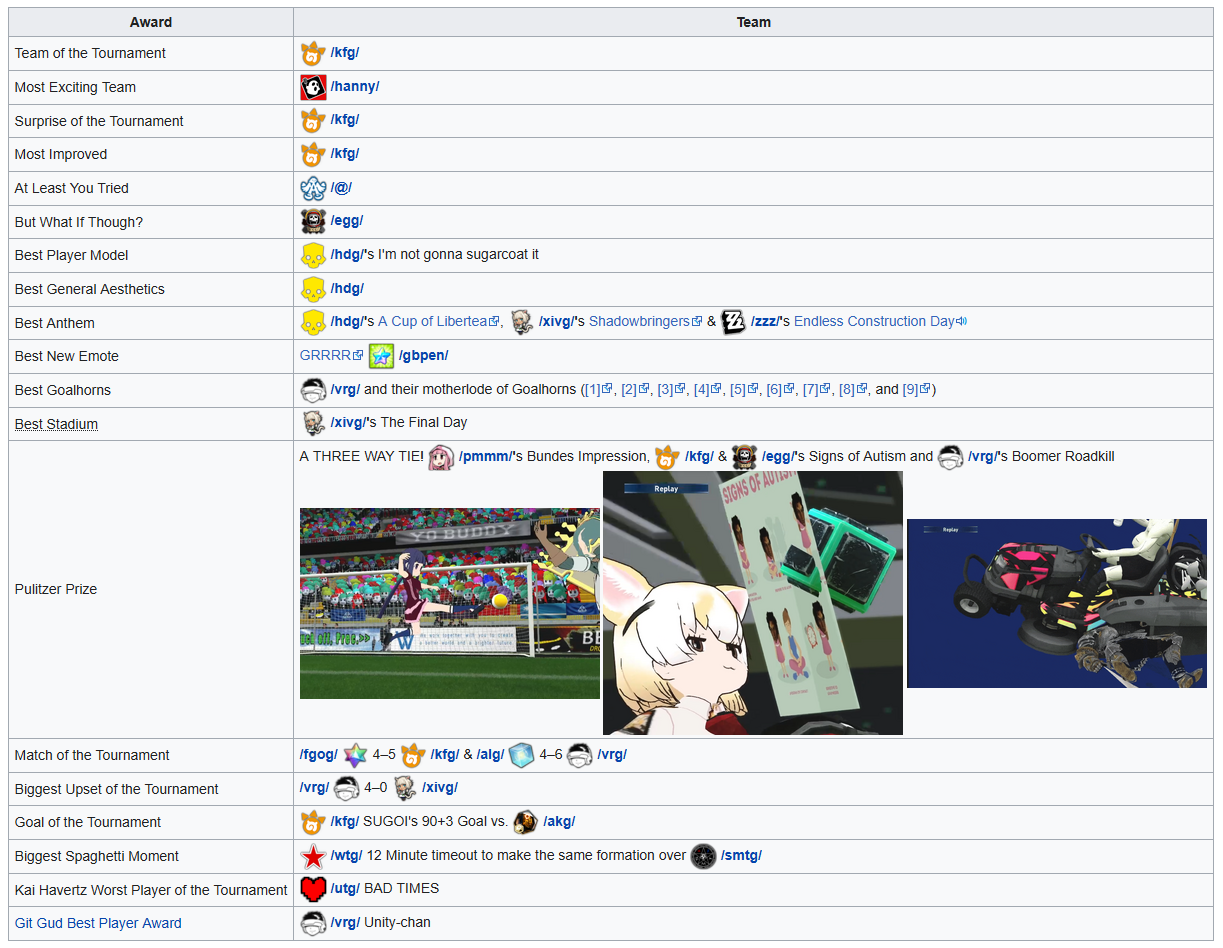Open the Signs of Autism replay thumbnail
Viewport: 1223px width, 948px height.
point(753,603)
